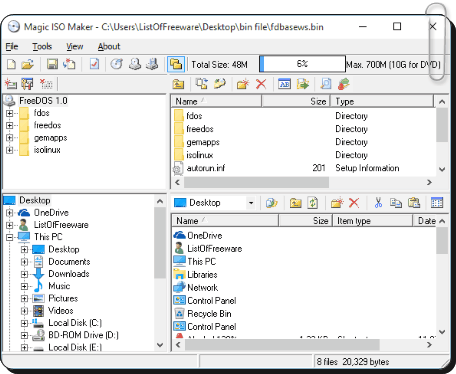Sort the Desktop list by the Date column
This screenshot has width=456, height=374.
tap(425, 221)
